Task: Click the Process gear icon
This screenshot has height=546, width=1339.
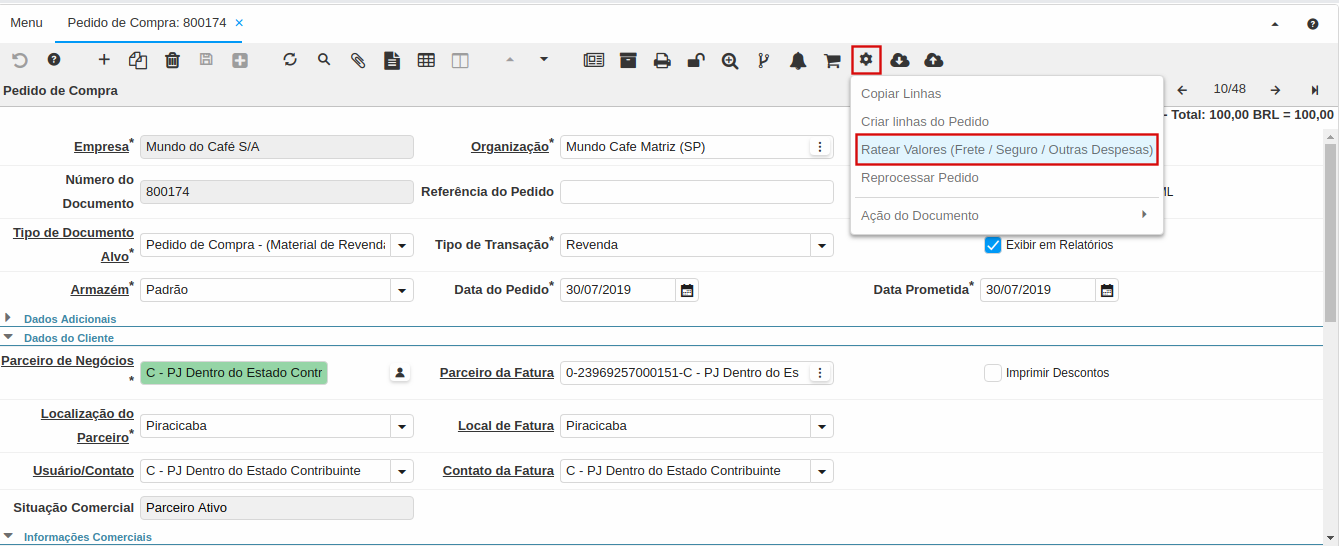Action: tap(866, 60)
